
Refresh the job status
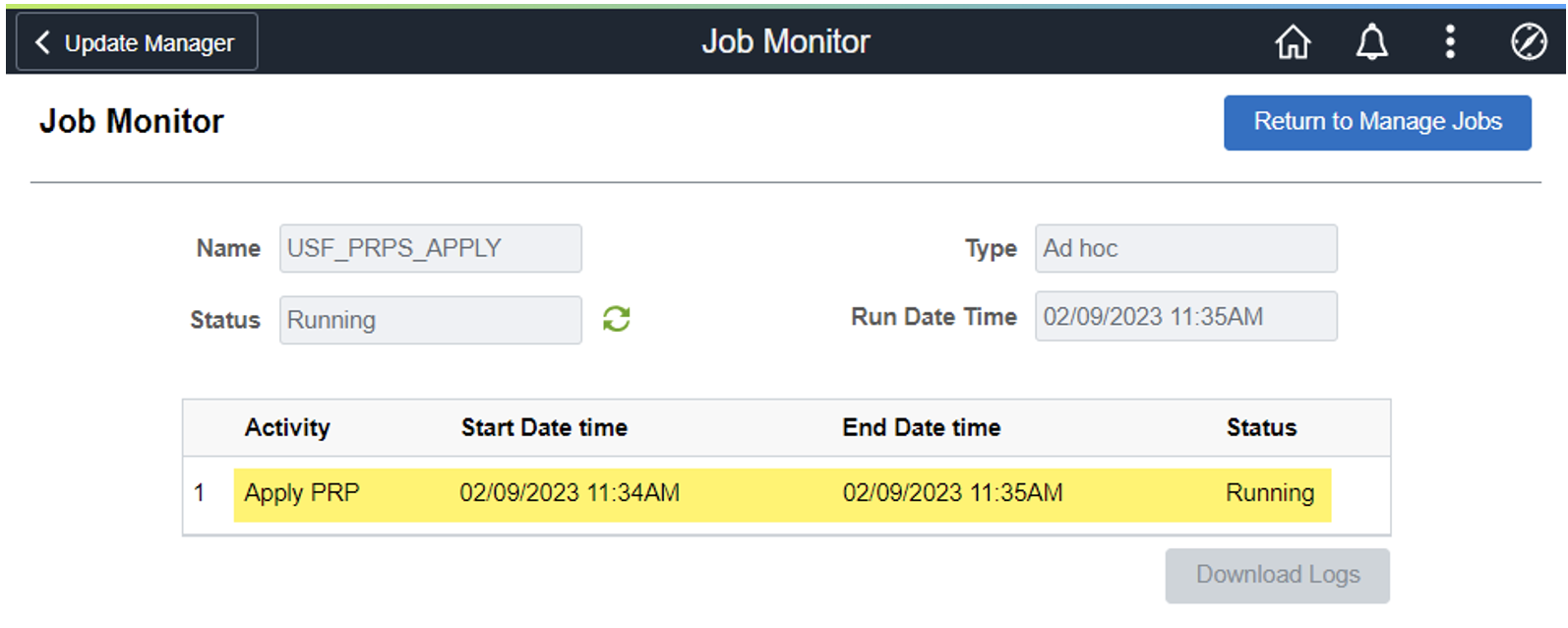click(x=617, y=319)
